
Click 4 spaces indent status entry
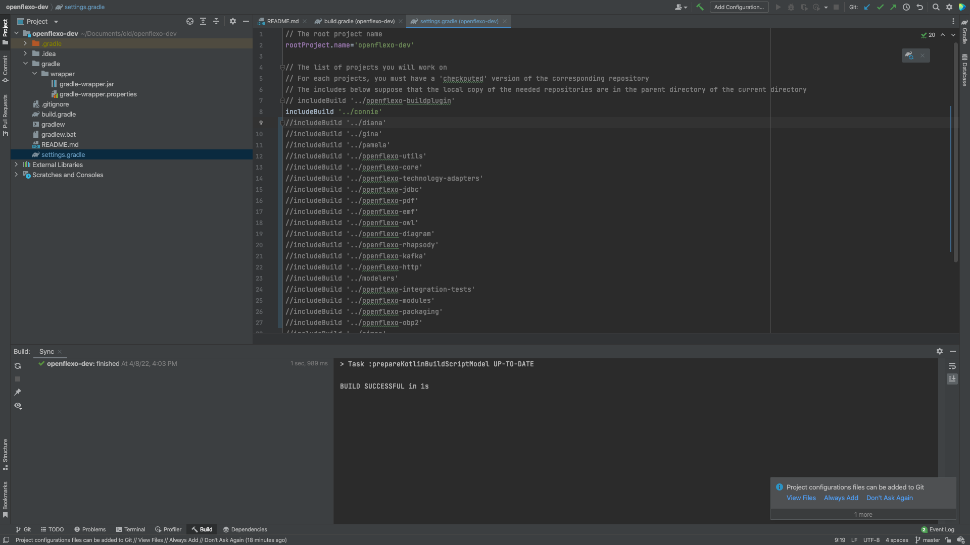click(x=896, y=540)
